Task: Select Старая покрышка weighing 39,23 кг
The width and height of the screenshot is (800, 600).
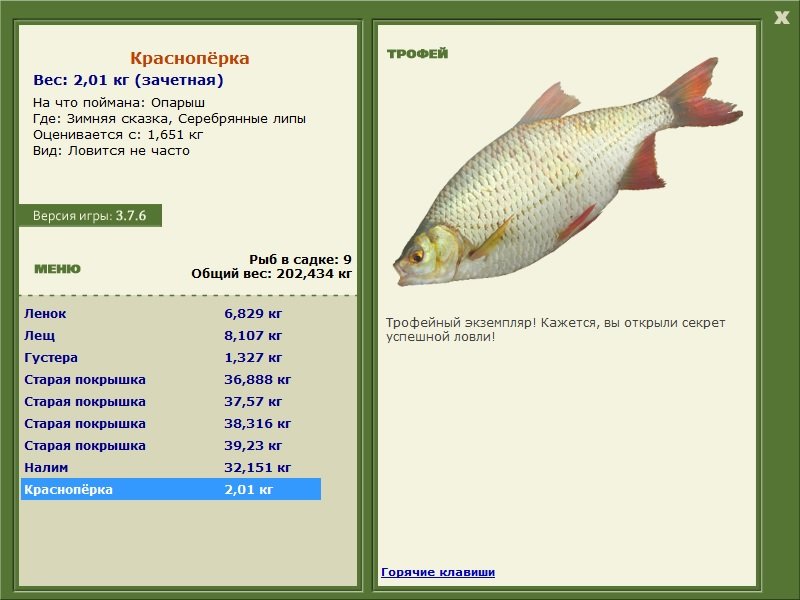Action: click(x=170, y=445)
